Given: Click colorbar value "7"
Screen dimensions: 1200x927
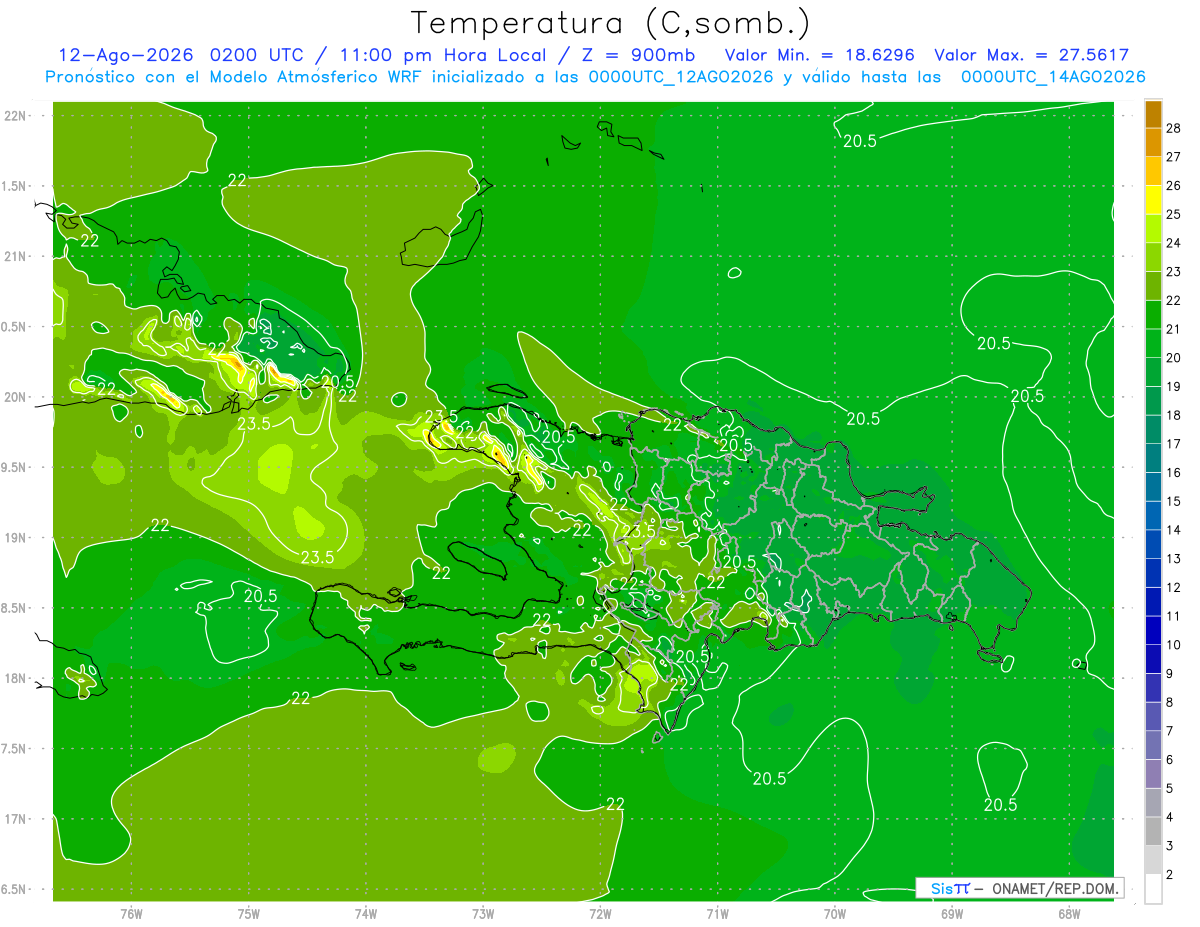Looking at the screenshot, I should click(x=1169, y=731).
